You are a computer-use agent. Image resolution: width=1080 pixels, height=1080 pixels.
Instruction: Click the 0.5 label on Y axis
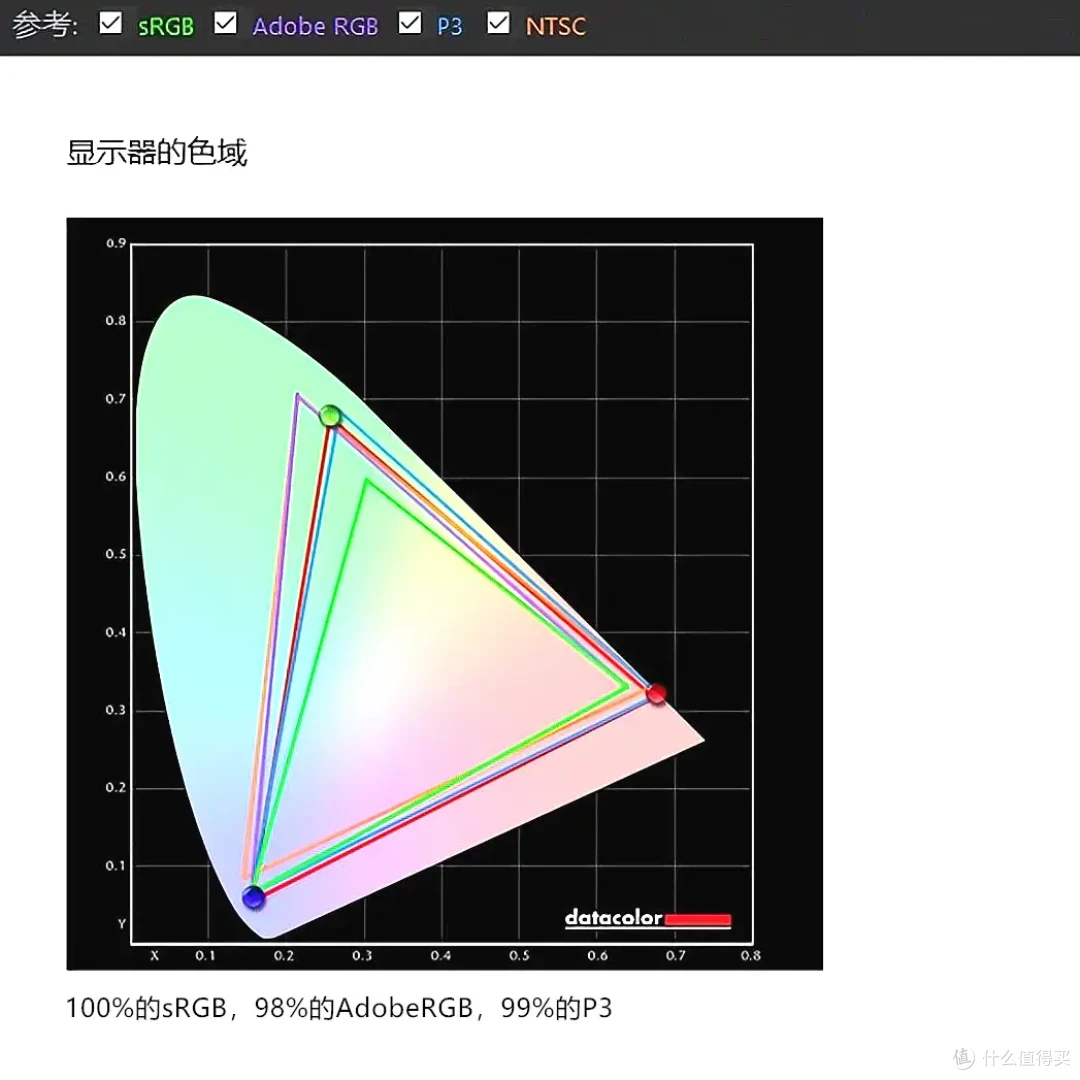(116, 554)
